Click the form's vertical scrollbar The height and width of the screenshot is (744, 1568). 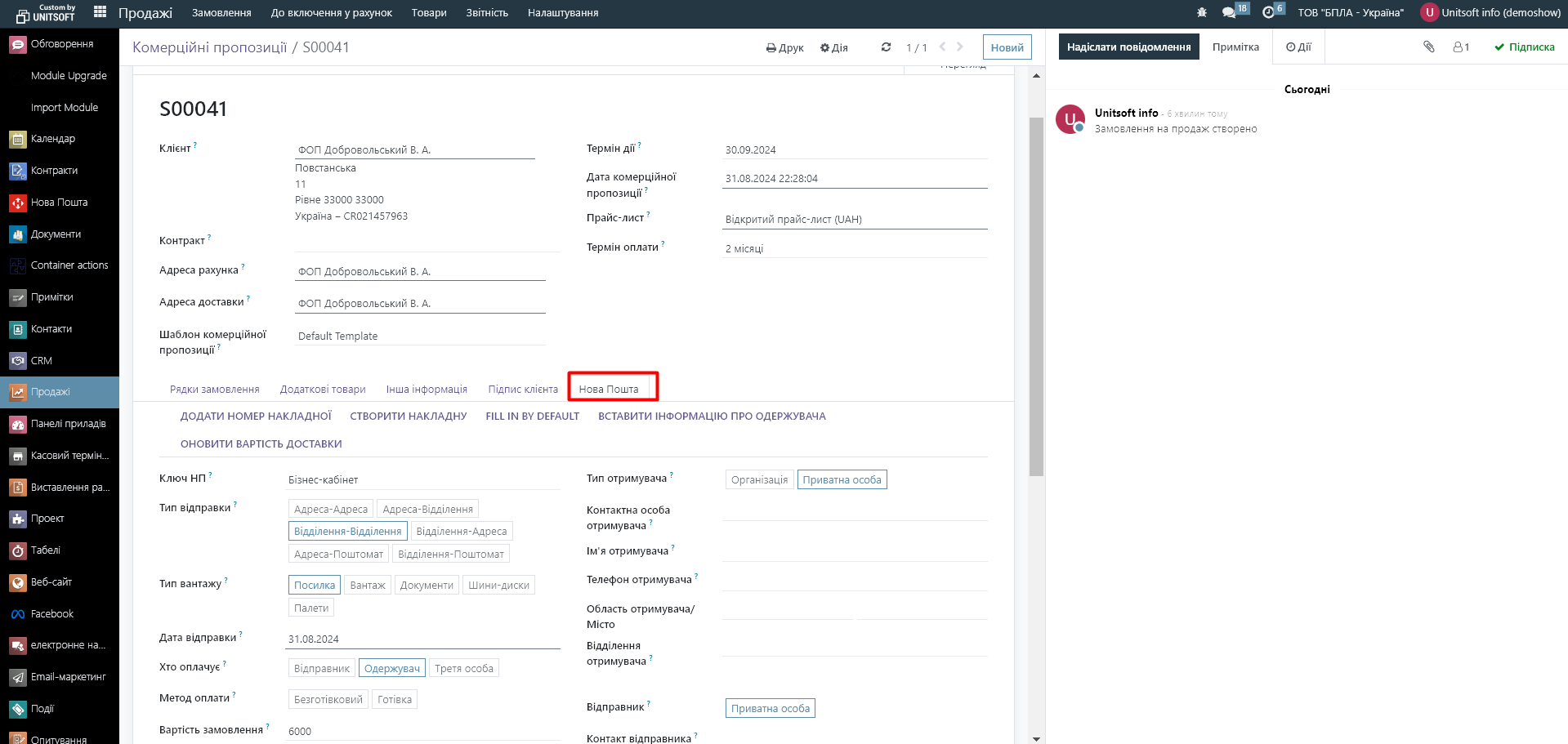[1036, 294]
